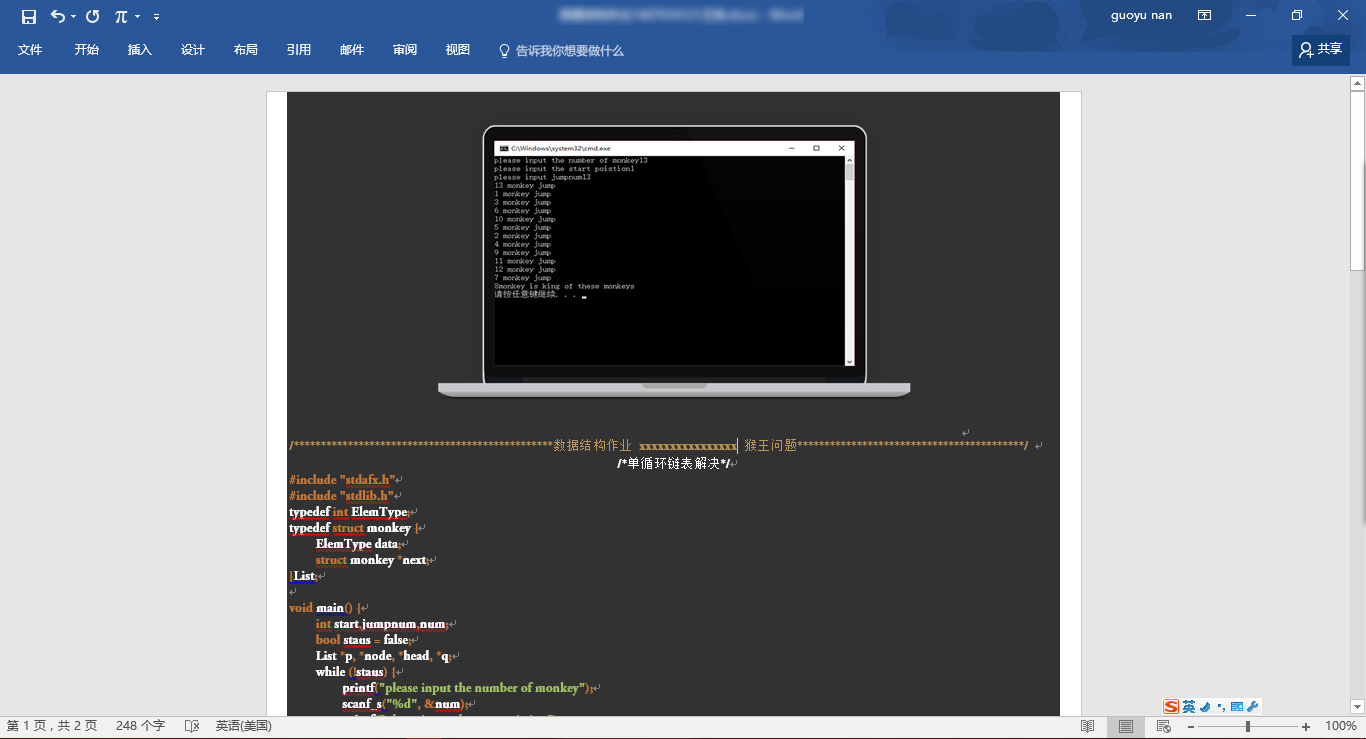
Task: Click the proofing spell-check status icon
Action: pyautogui.click(x=192, y=726)
